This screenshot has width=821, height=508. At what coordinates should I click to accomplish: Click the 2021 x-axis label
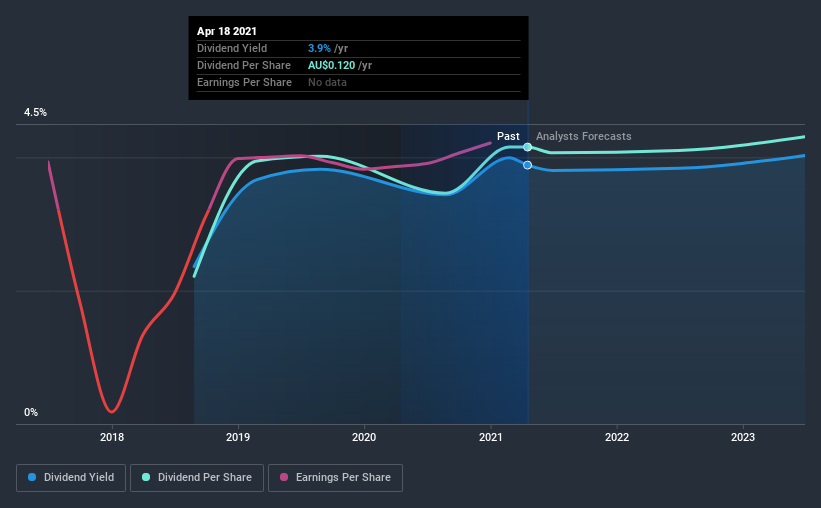click(x=491, y=437)
